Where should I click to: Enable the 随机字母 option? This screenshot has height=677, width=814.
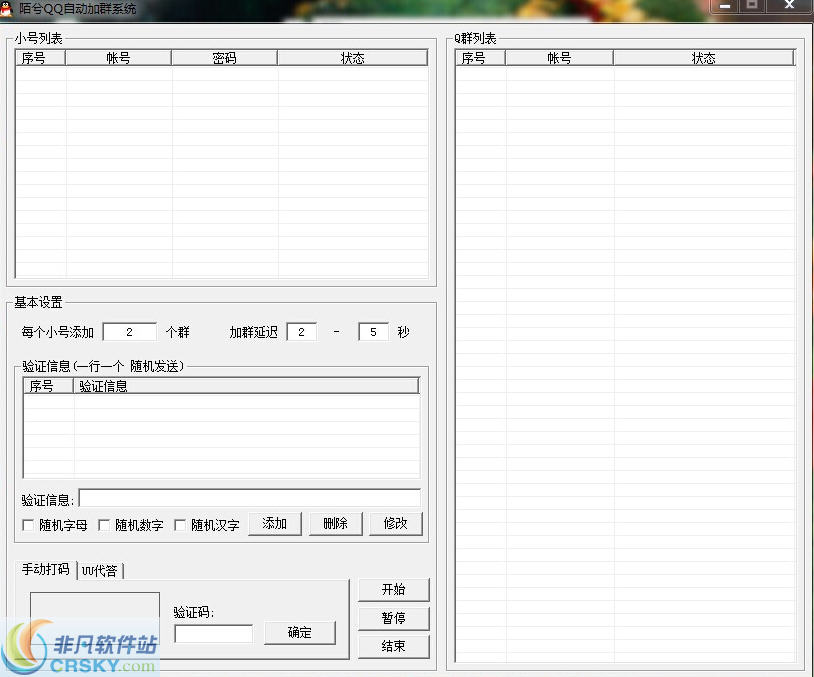tap(27, 524)
